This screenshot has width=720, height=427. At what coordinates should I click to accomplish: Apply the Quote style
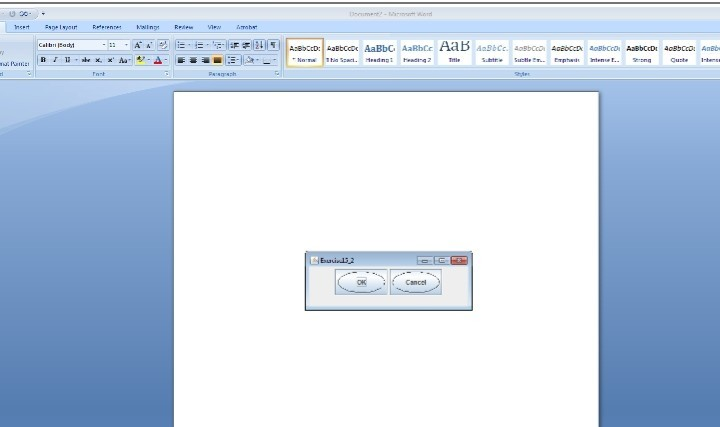pos(679,52)
